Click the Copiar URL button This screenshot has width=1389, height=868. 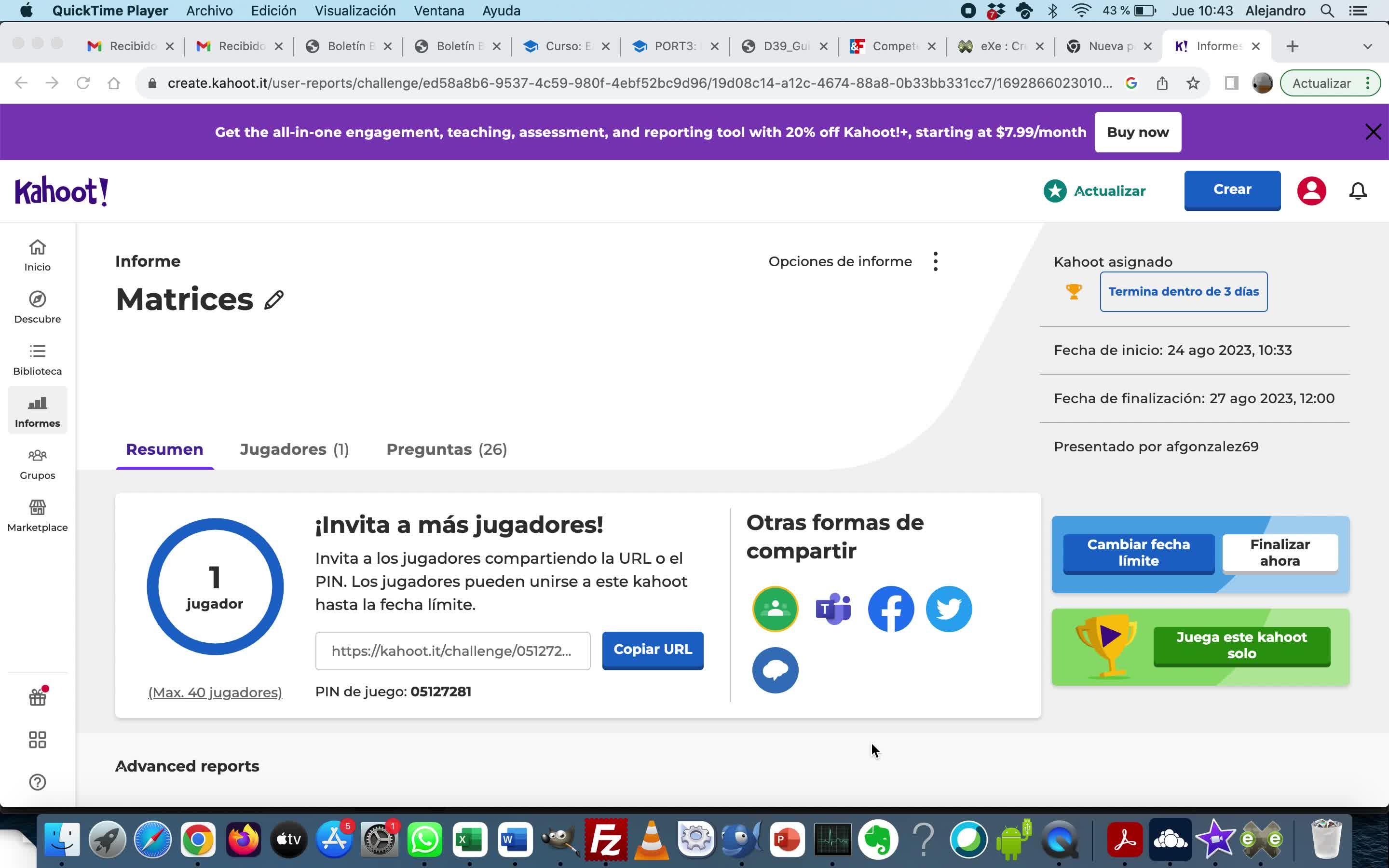(653, 650)
